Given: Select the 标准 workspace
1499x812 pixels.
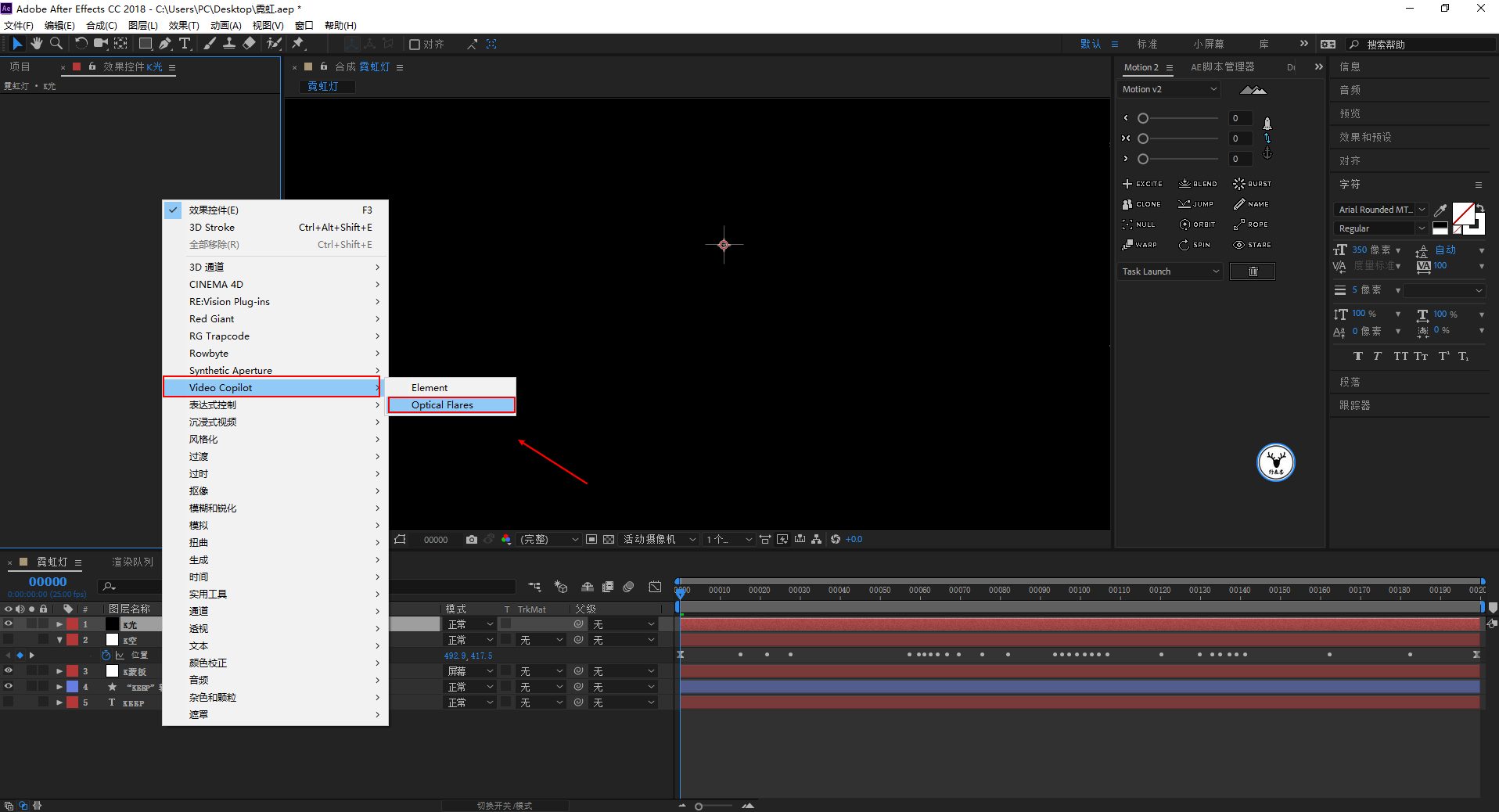Looking at the screenshot, I should pos(1147,45).
